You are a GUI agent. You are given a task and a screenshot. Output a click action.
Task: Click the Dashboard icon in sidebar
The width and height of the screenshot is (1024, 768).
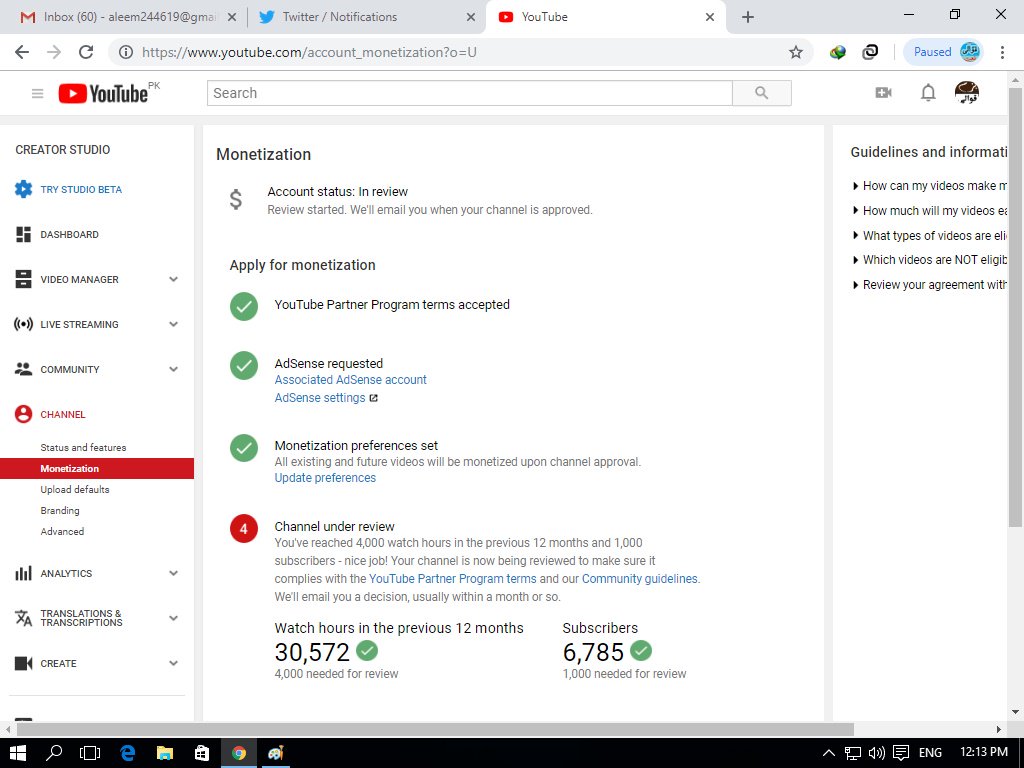[24, 234]
